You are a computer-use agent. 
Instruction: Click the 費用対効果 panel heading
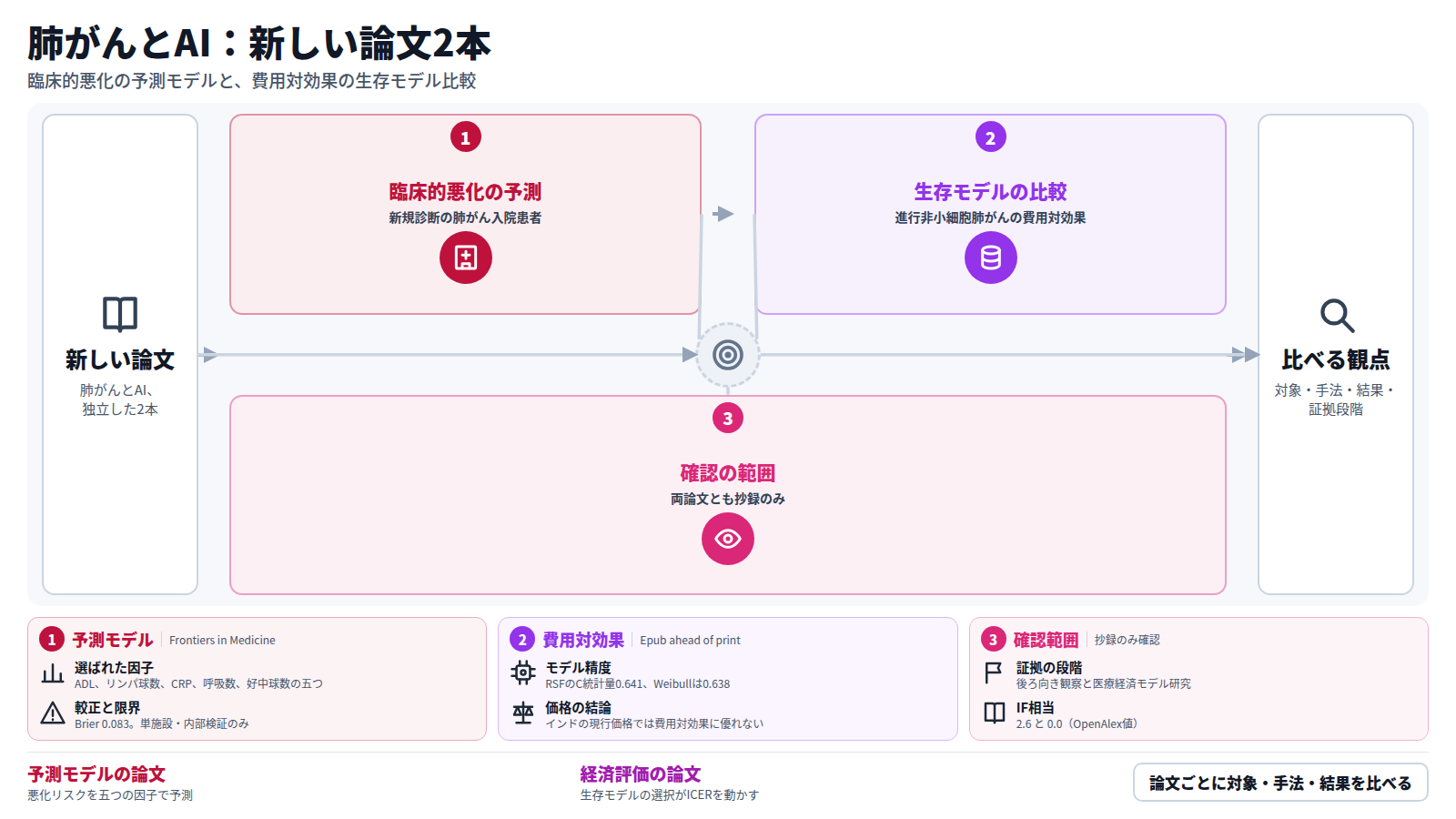coord(583,640)
